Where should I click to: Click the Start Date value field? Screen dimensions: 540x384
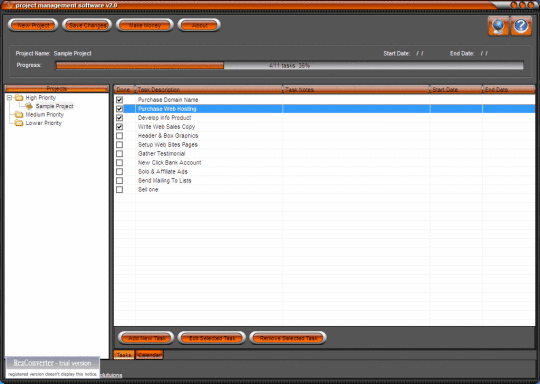(x=419, y=53)
